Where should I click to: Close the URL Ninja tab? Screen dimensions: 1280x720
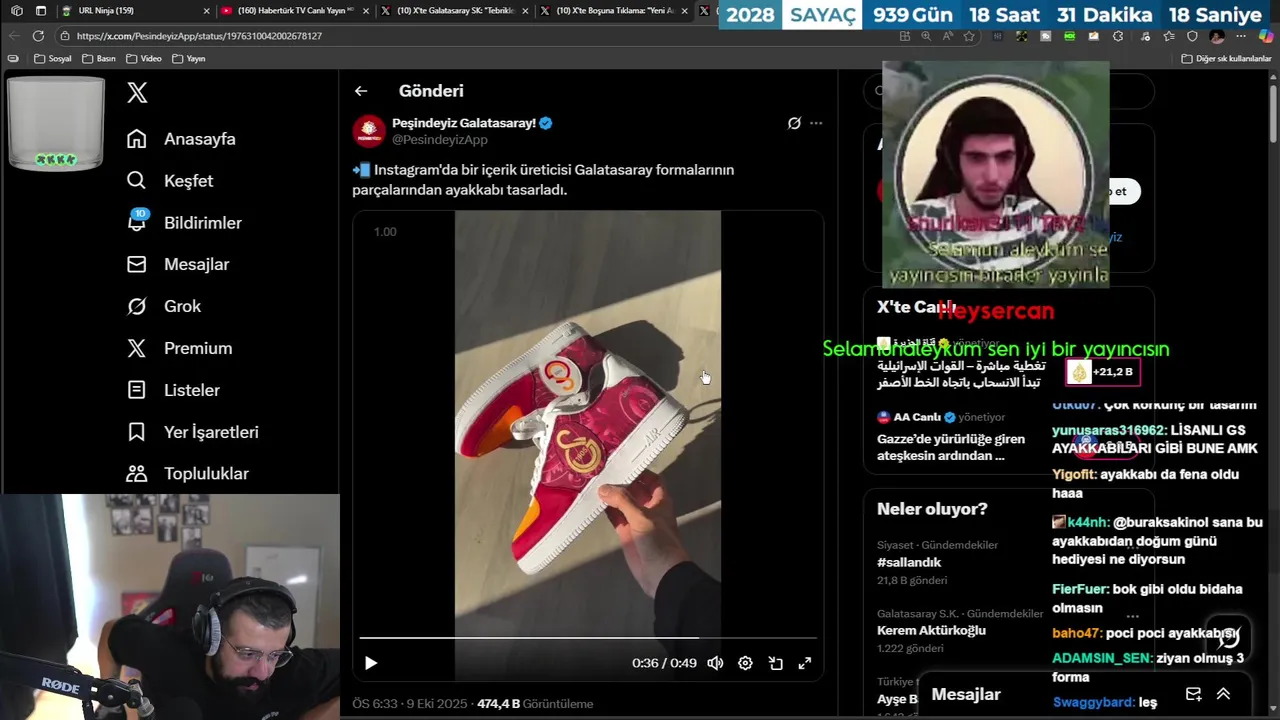pos(207,11)
